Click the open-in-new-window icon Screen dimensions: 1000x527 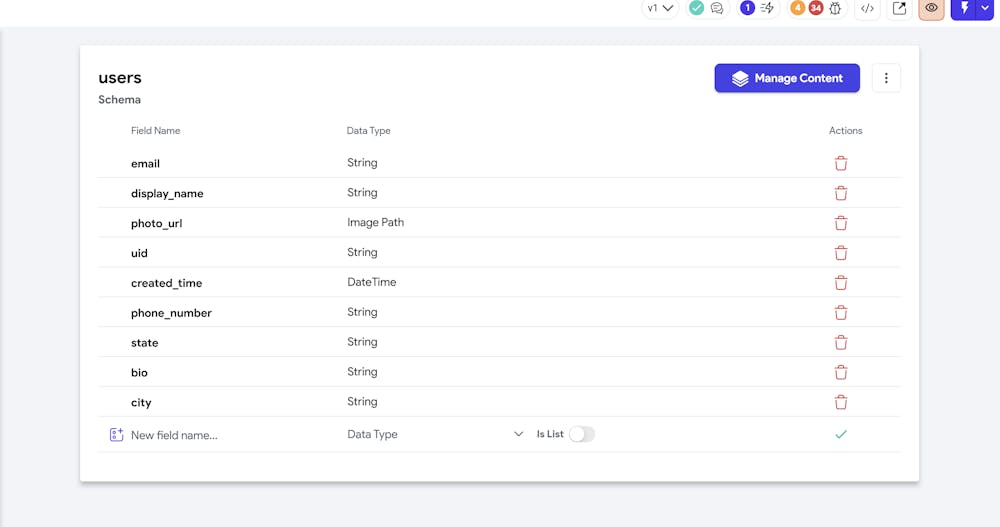pos(899,8)
